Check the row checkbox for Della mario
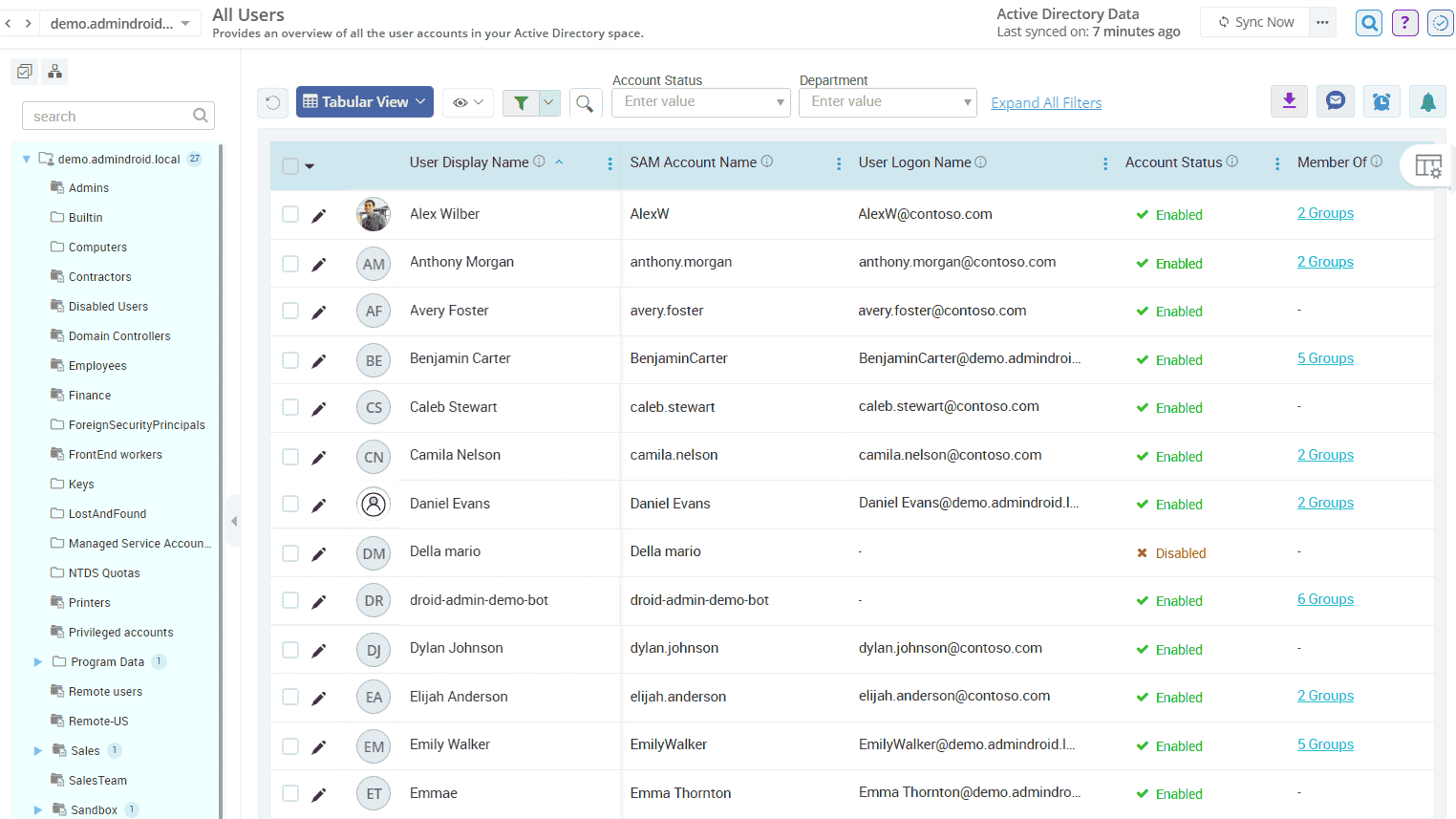Screen dimensions: 1456x819 pyautogui.click(x=290, y=552)
